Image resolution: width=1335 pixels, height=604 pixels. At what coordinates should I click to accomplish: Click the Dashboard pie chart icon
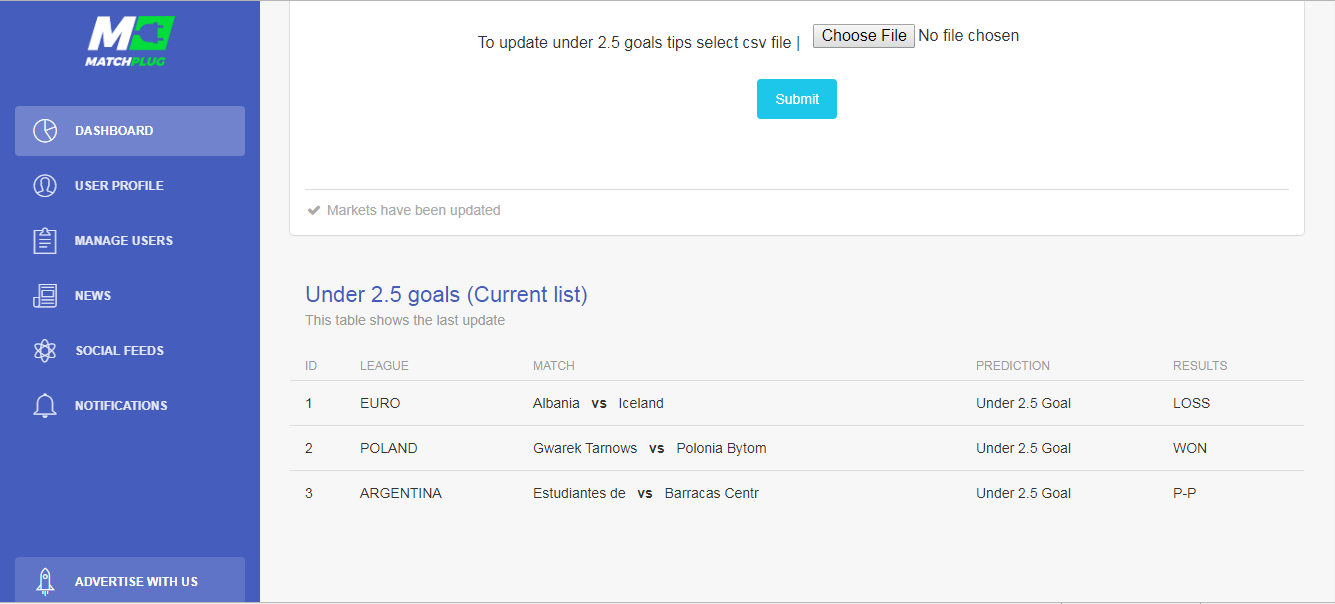pos(45,131)
